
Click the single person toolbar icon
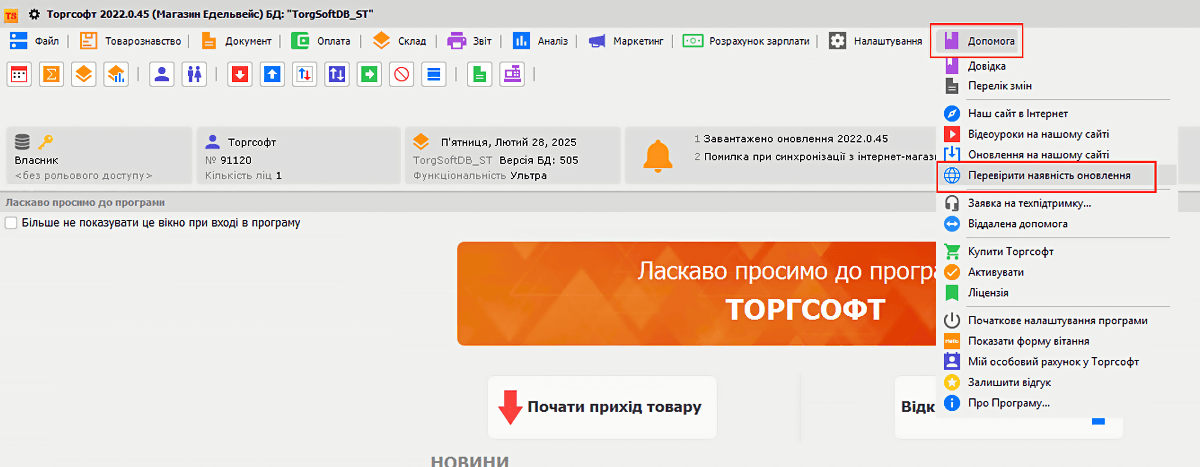click(x=162, y=74)
